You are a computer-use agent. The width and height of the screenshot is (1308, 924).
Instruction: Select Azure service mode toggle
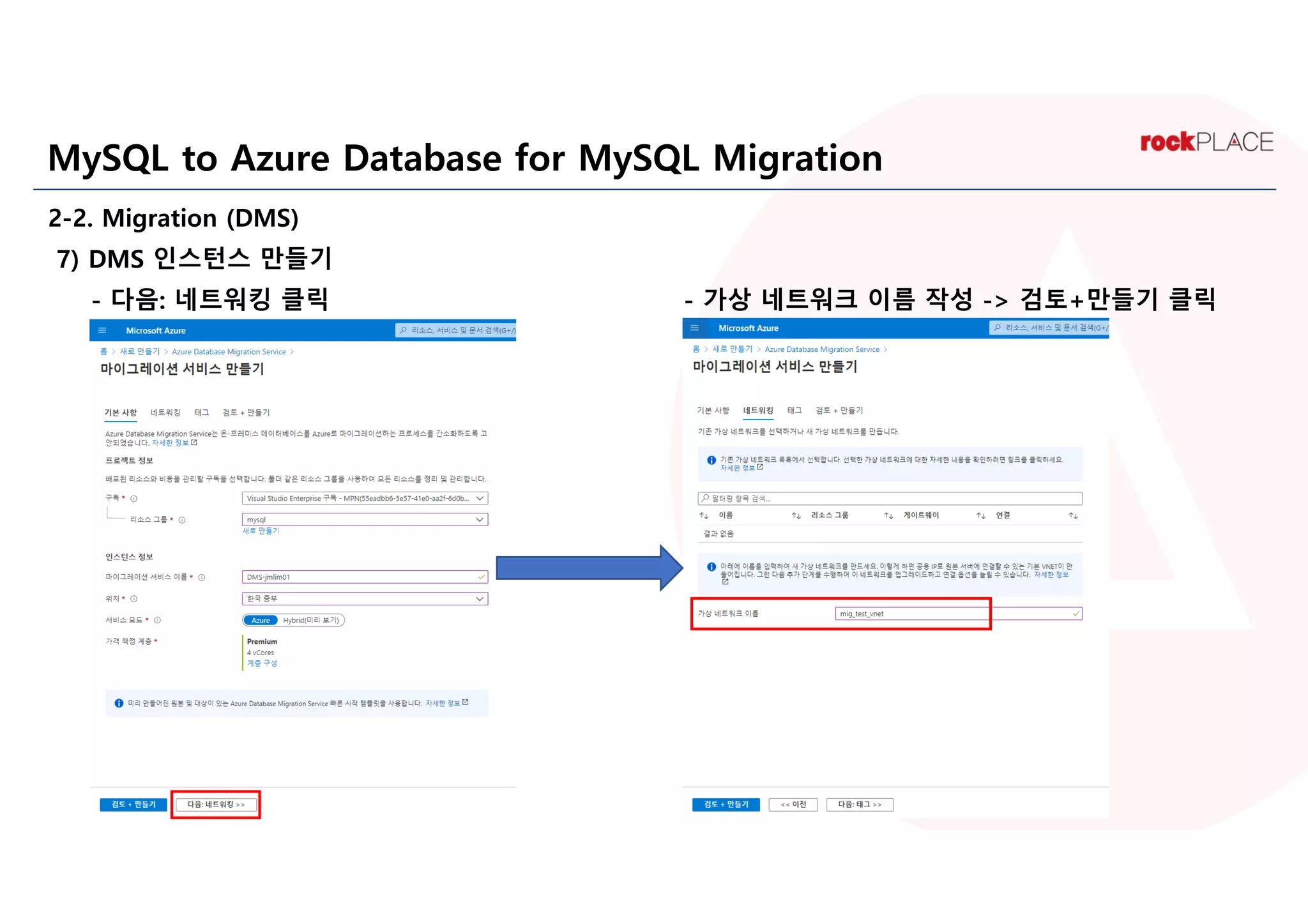[261, 620]
